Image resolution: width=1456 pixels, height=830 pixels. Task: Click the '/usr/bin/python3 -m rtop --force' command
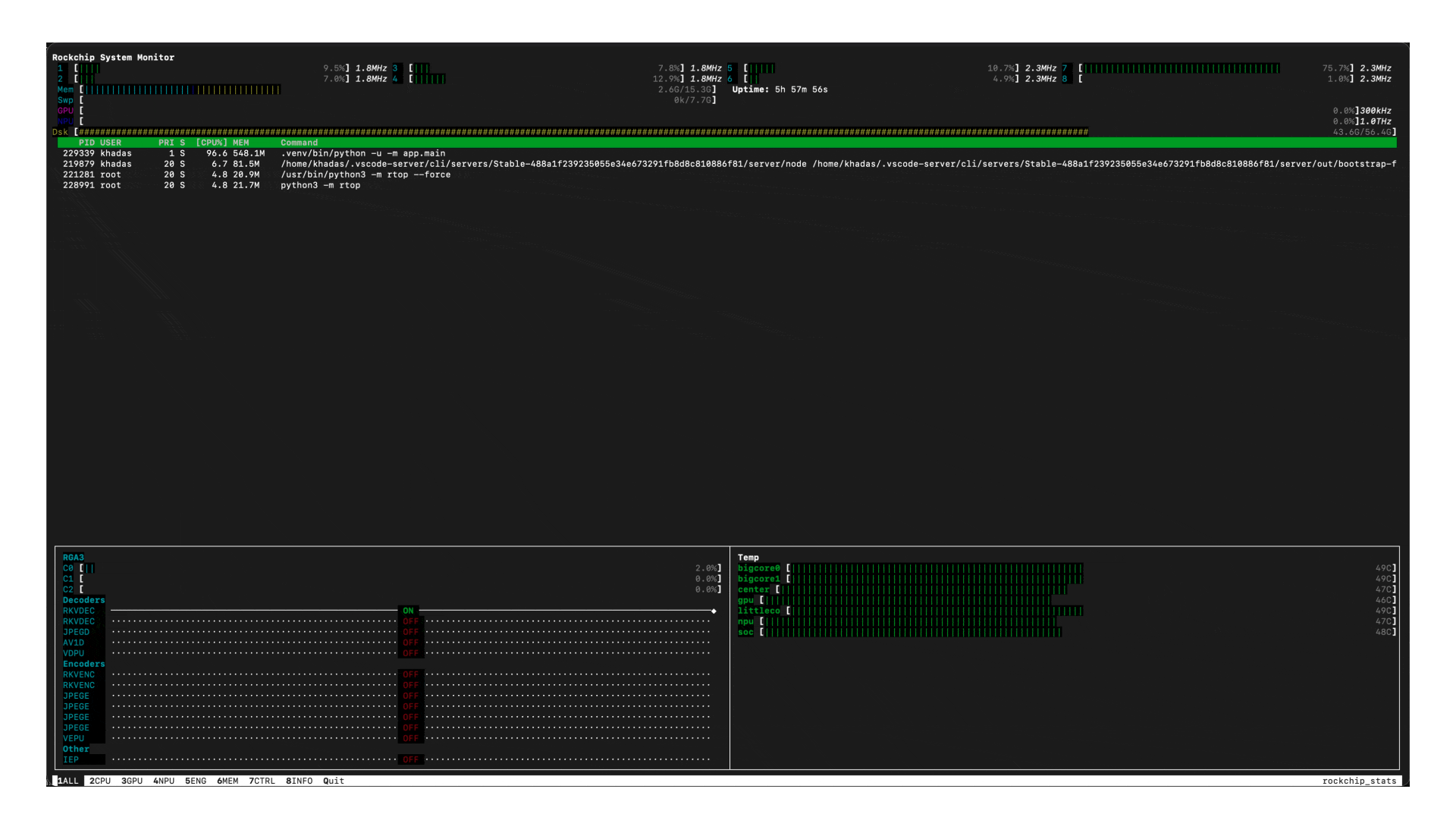tap(366, 174)
